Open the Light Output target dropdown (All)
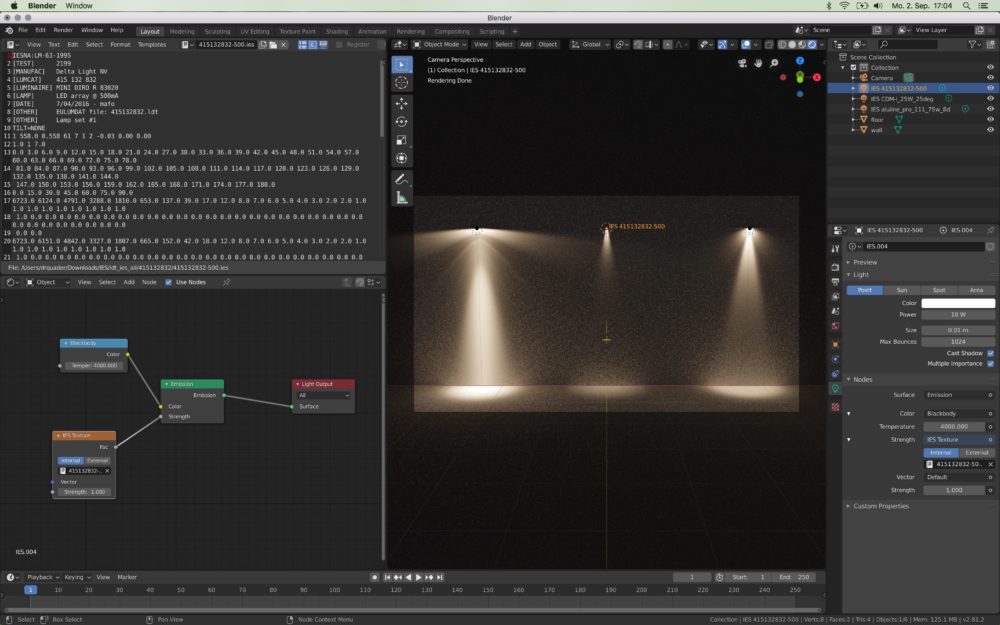 point(323,395)
